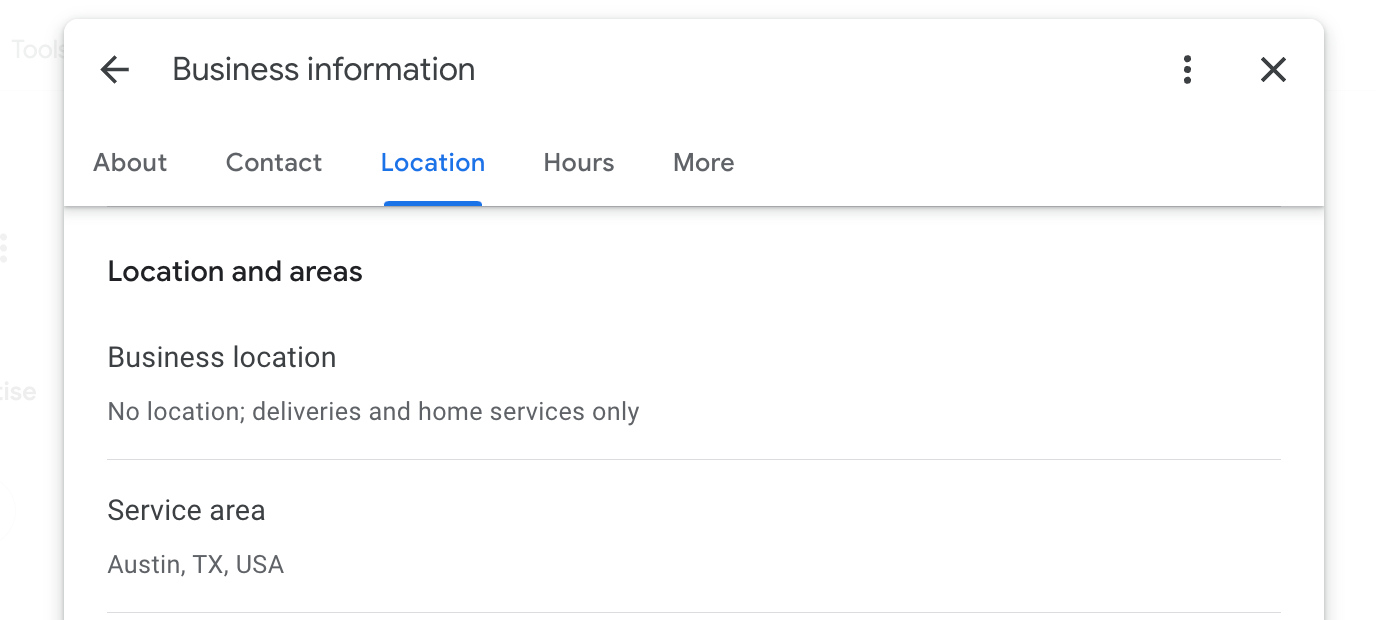Open the Contact tab
This screenshot has height=620, width=1376.
[x=274, y=163]
